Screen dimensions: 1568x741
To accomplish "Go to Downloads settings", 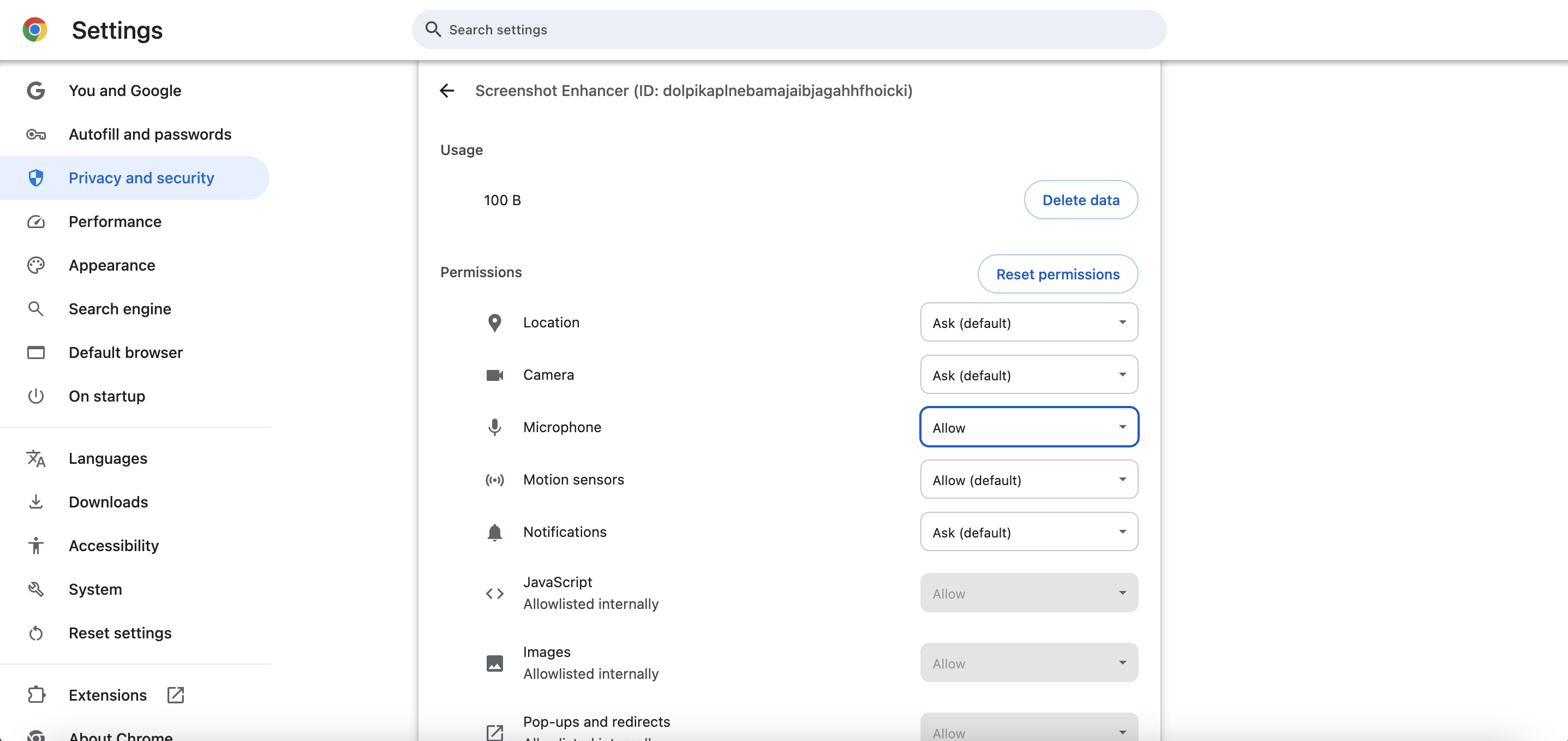I will click(135, 501).
